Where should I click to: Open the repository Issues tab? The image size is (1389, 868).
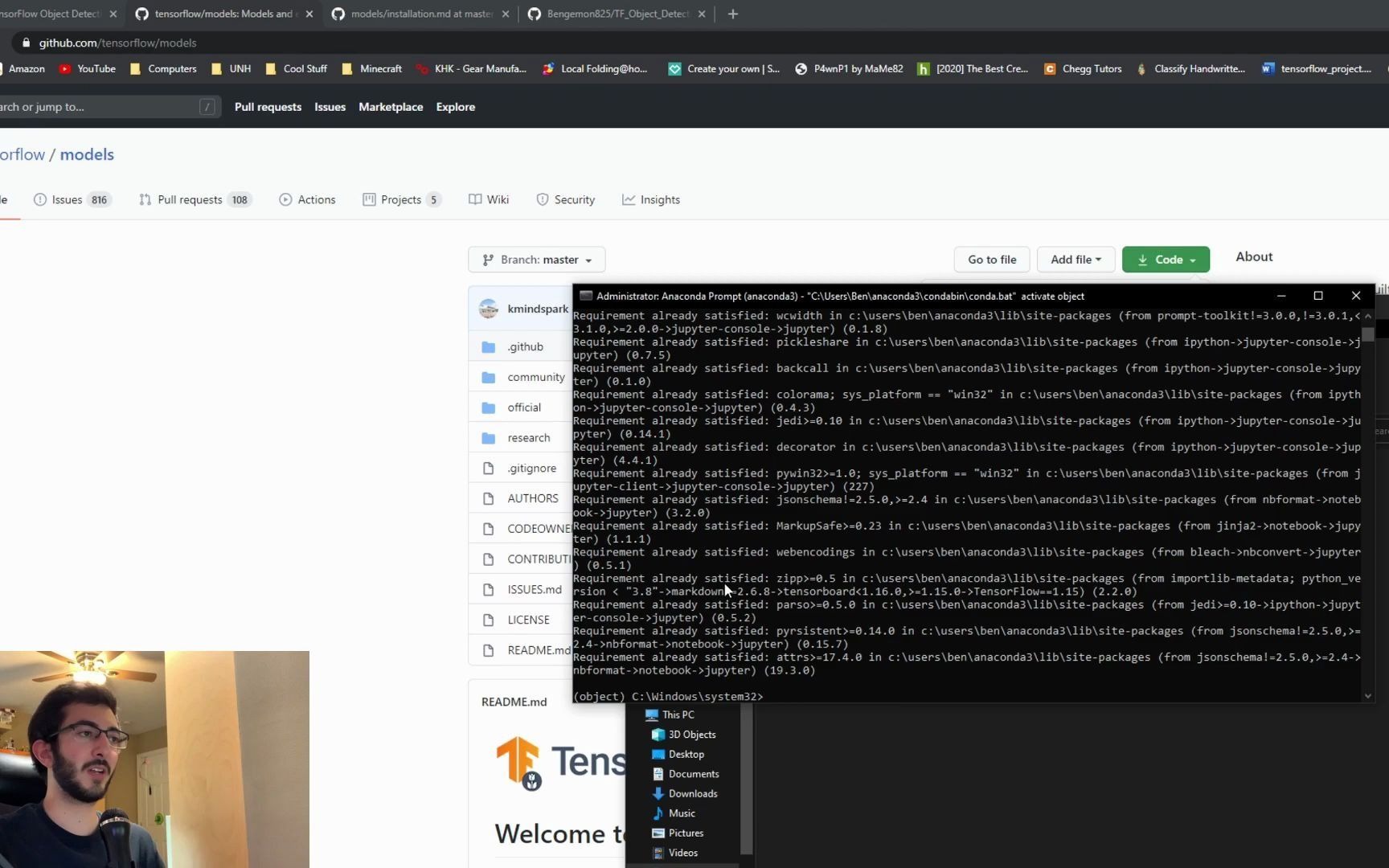click(x=72, y=199)
